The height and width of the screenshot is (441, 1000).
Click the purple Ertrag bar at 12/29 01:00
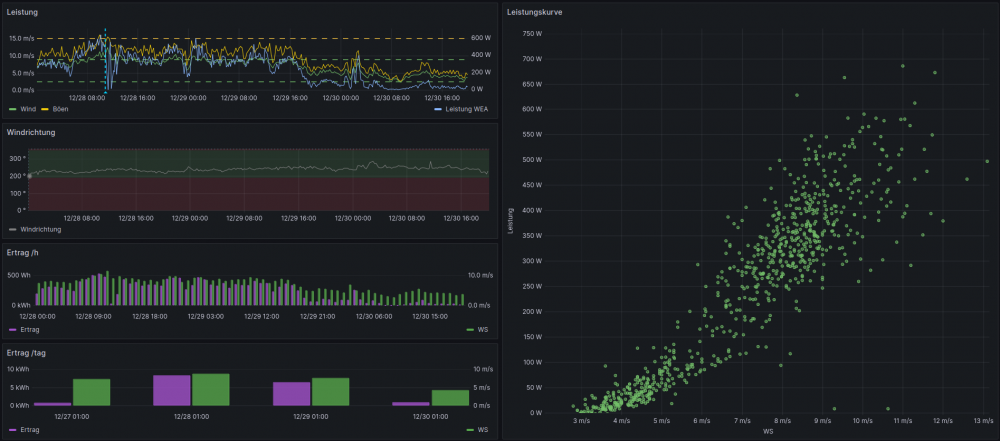point(291,393)
